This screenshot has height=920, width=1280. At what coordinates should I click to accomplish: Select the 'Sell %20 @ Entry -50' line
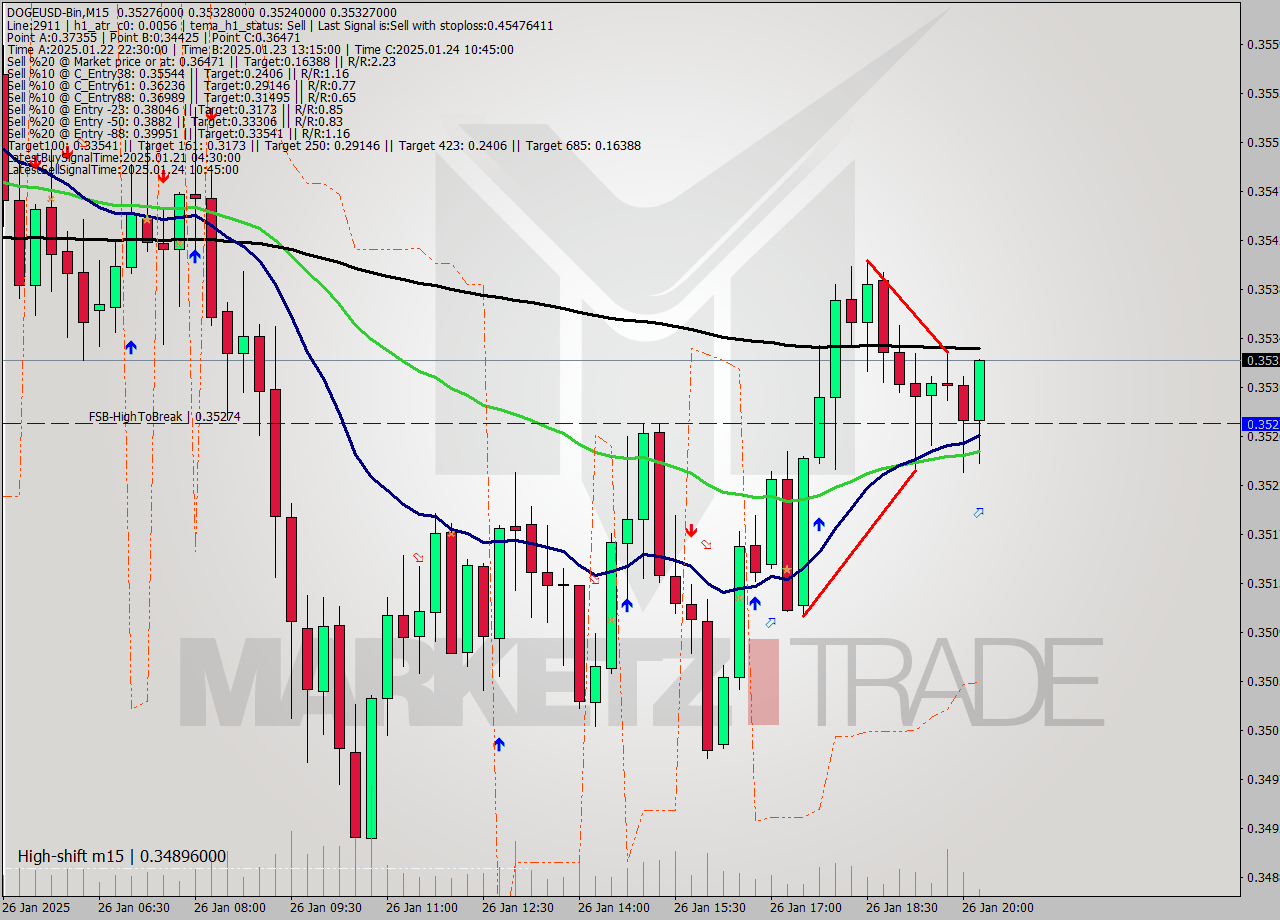pyautogui.click(x=174, y=121)
